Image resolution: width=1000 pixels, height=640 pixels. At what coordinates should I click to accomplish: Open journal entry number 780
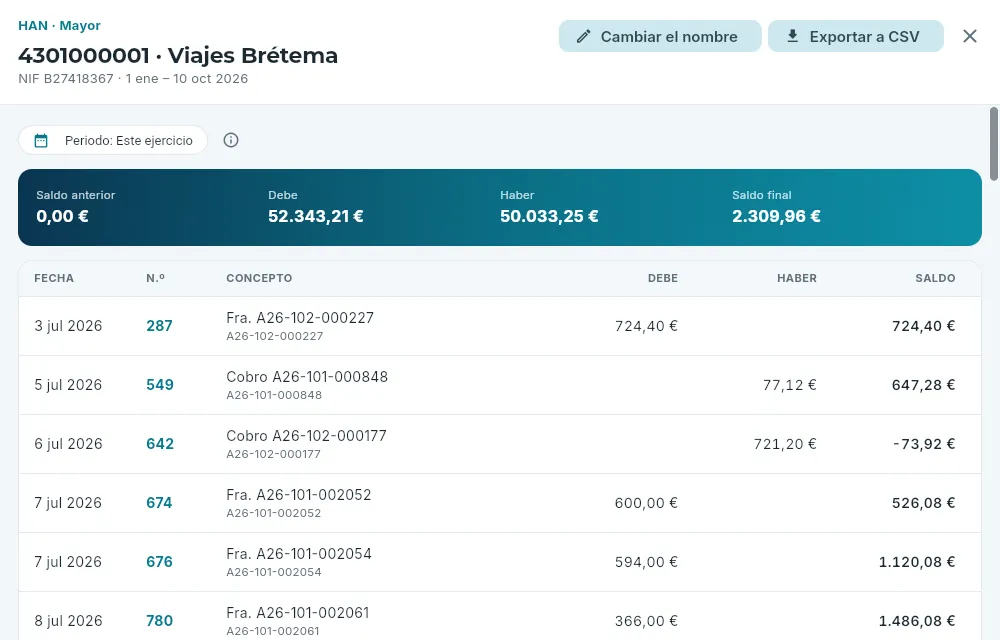(x=159, y=621)
